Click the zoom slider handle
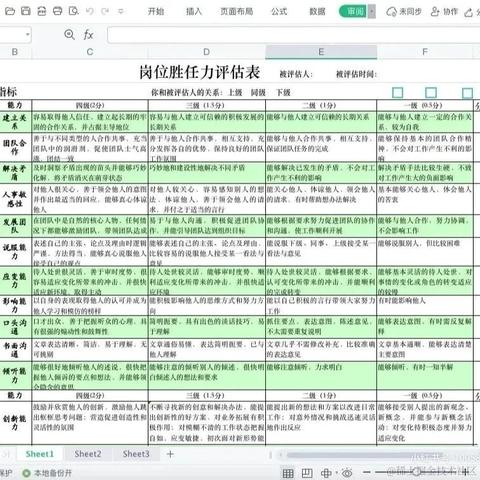The width and height of the screenshot is (480, 480). point(416,472)
